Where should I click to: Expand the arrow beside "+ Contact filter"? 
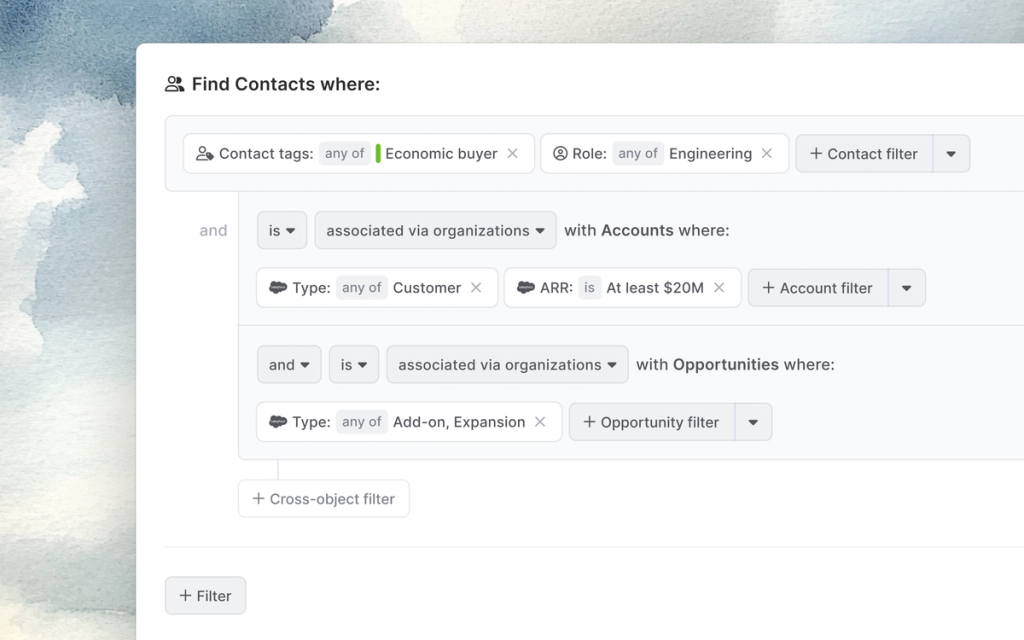pyautogui.click(x=951, y=153)
